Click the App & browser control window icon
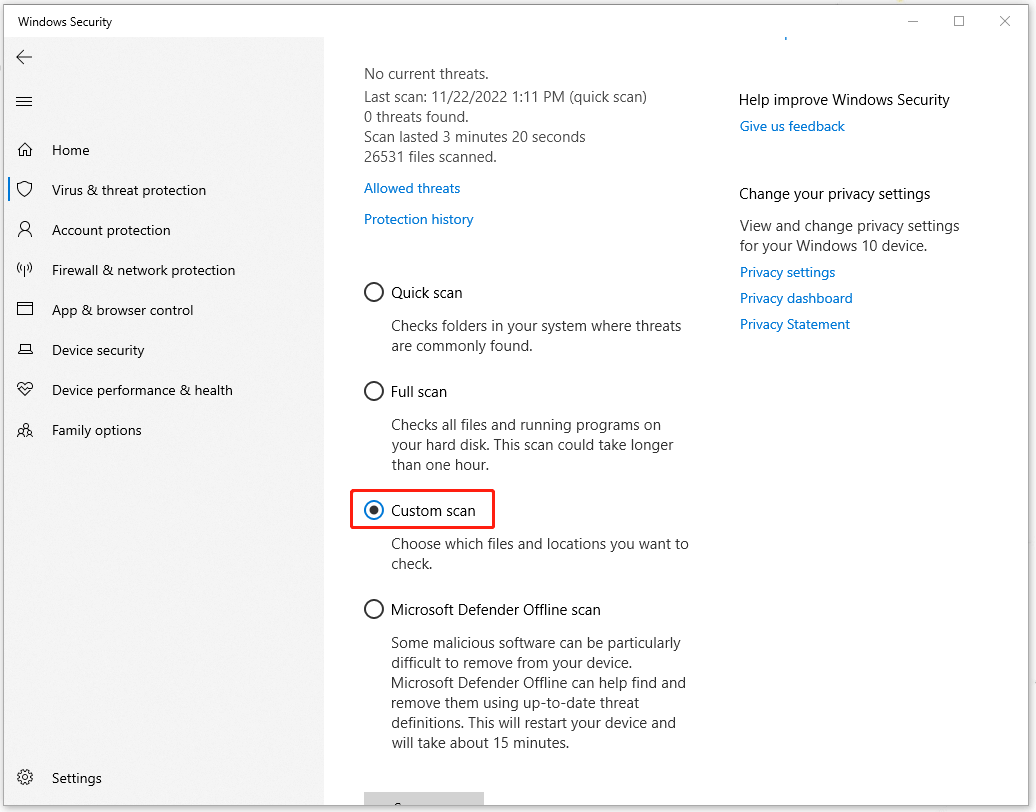The width and height of the screenshot is (1036, 812). pos(25,309)
